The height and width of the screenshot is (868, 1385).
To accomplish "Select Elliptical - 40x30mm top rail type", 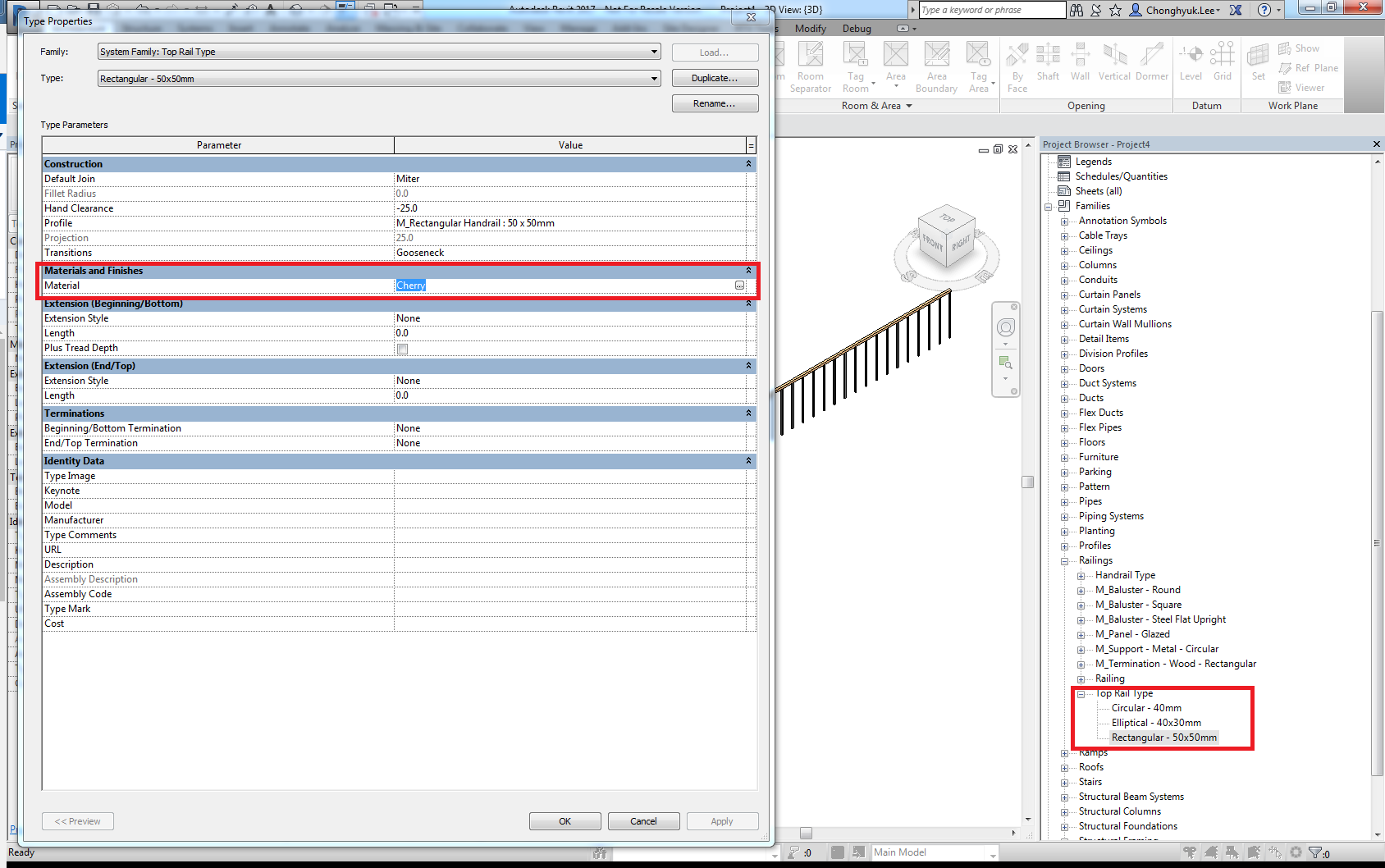I will 1156,723.
